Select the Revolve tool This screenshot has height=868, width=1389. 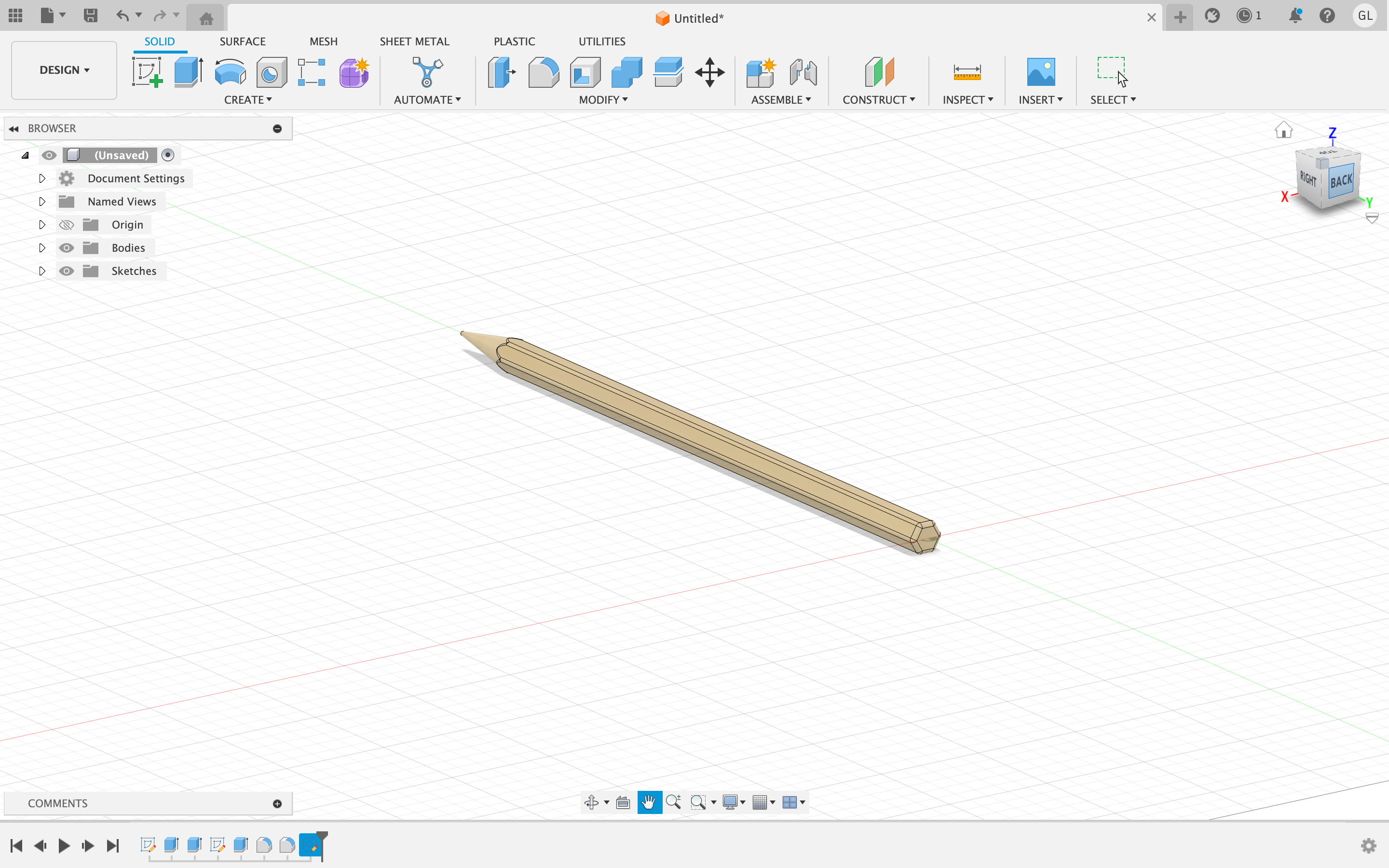click(230, 72)
